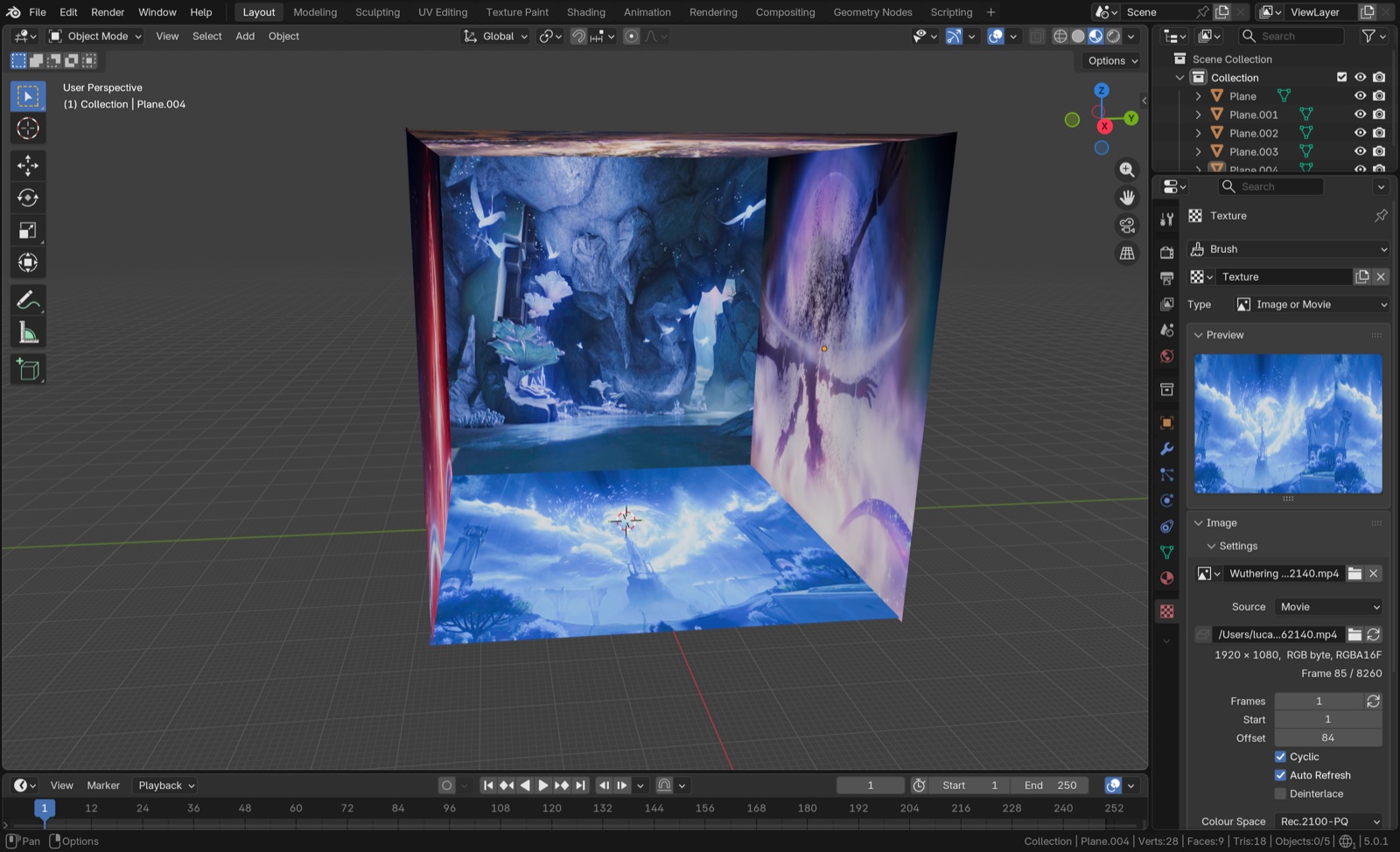This screenshot has width=1400, height=852.
Task: Switch to the Shading workspace tab
Action: click(x=585, y=12)
